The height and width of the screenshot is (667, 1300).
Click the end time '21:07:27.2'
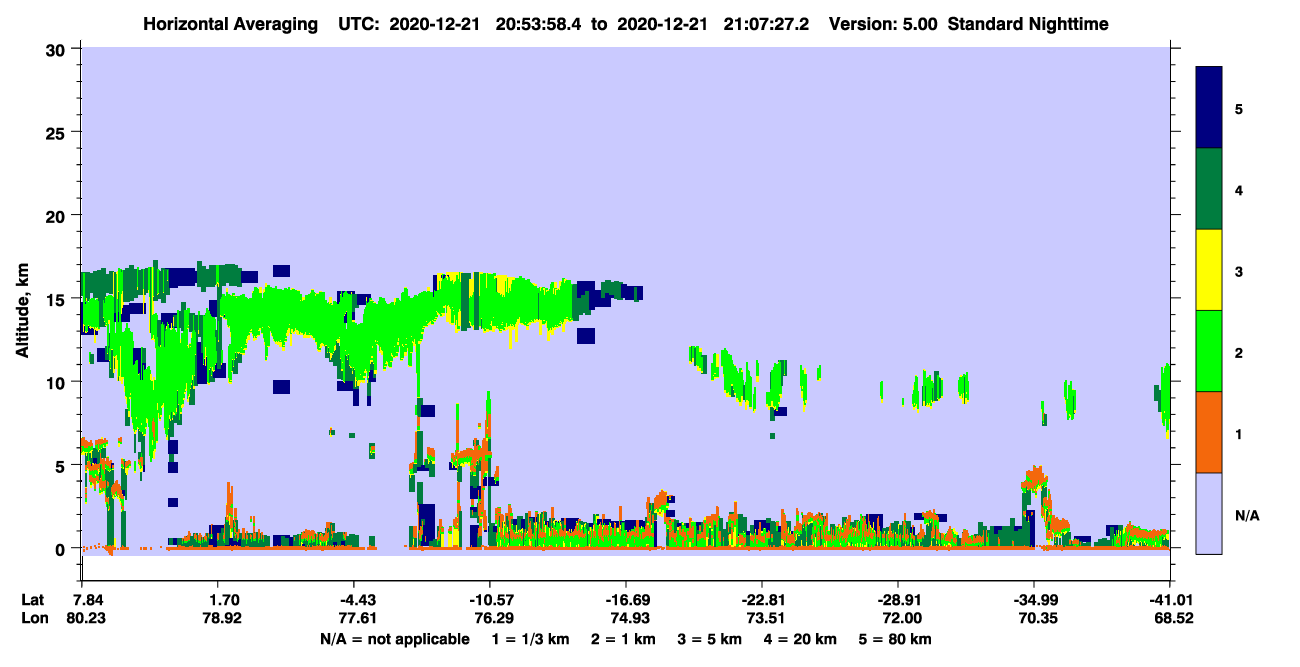pos(767,23)
